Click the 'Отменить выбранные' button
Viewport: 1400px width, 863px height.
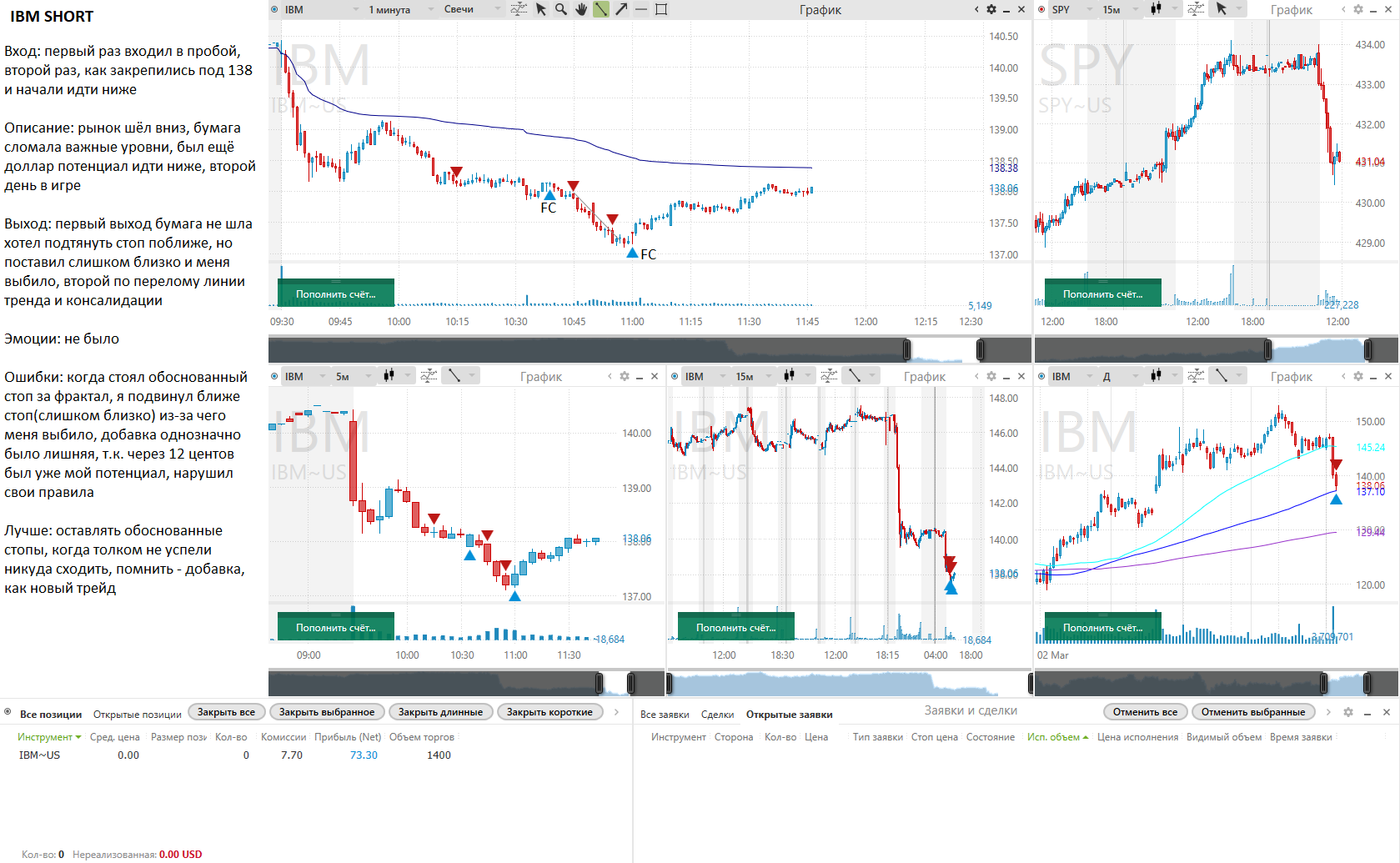(1253, 712)
